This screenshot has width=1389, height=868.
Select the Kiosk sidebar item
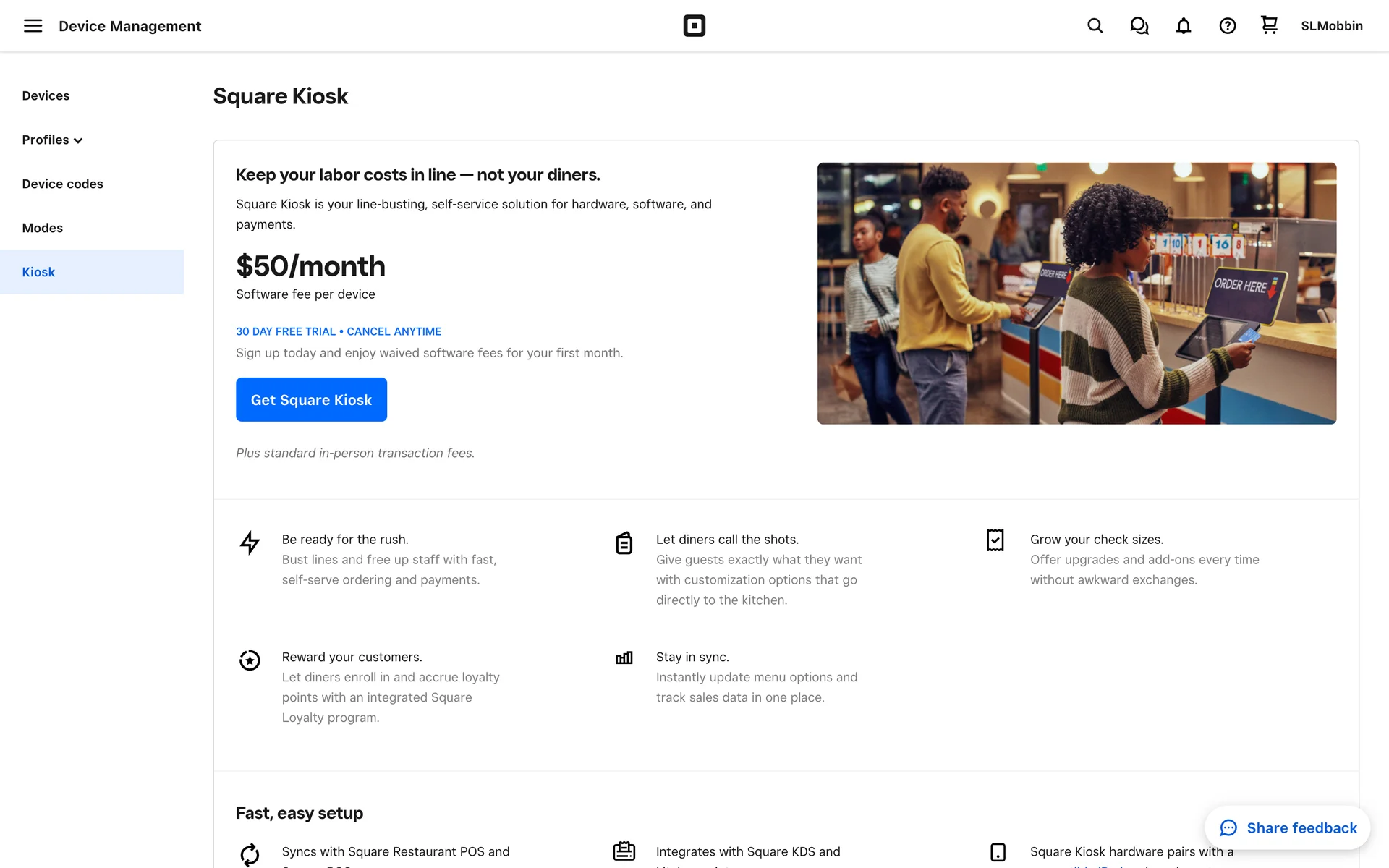tap(38, 272)
